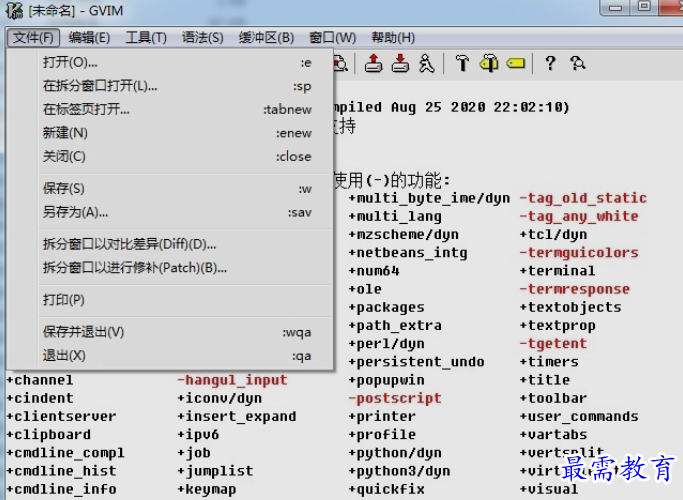Click the +clientserver feature text
The image size is (683, 500).
point(61,417)
